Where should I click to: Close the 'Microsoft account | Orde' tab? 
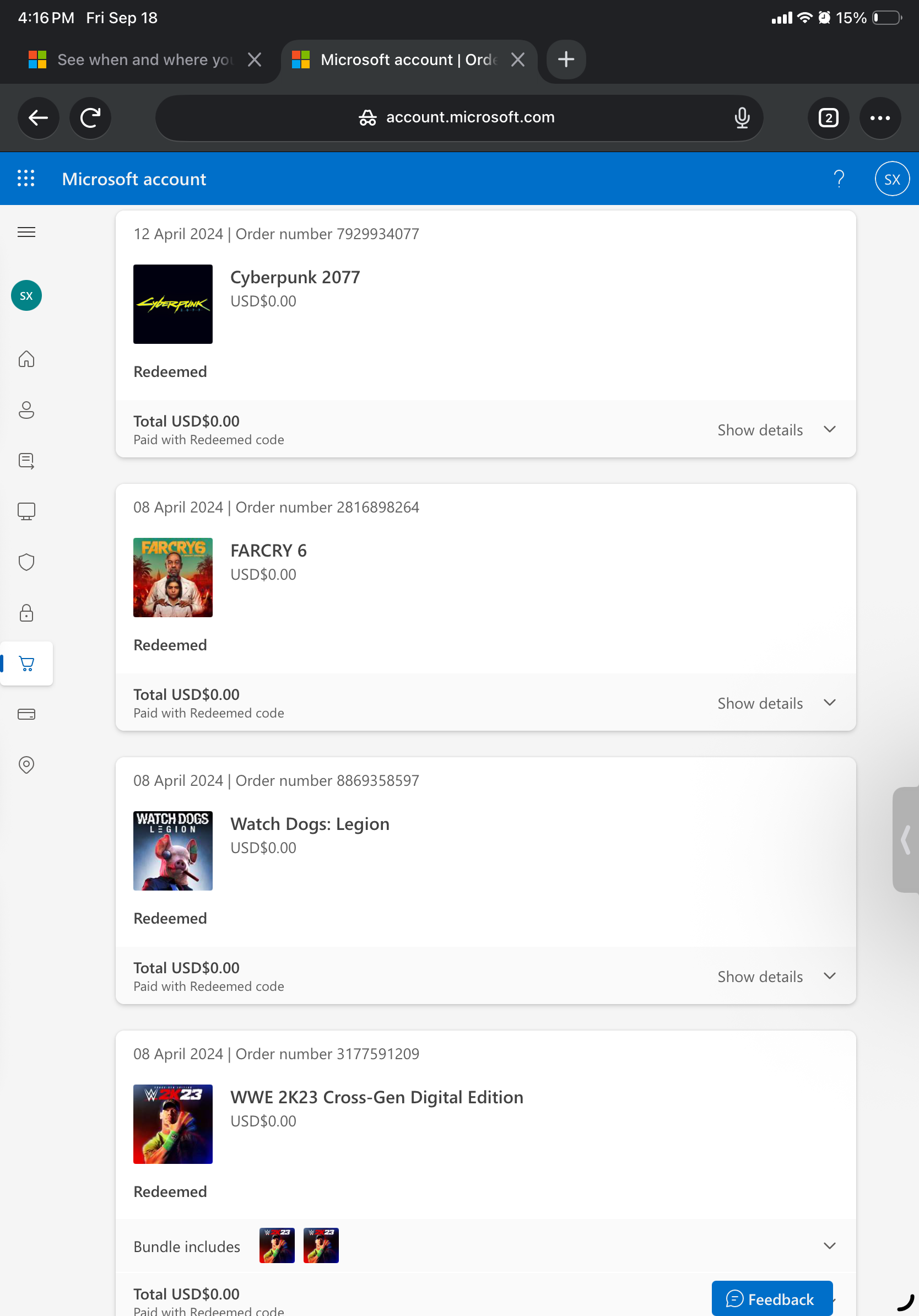[517, 60]
